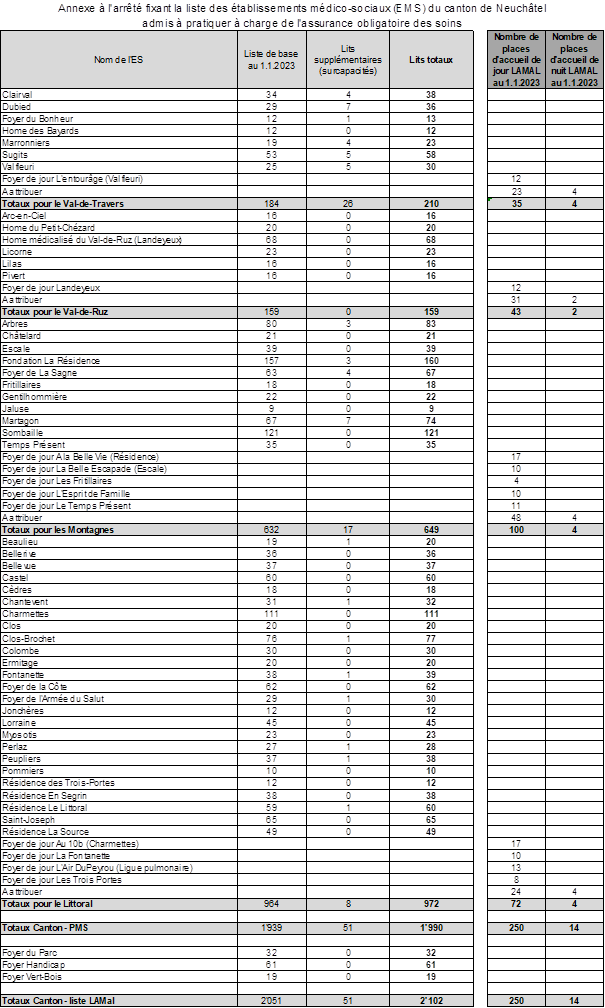Select the 'Castel' establishment name
Image resolution: width=605 pixels, height=1008 pixels.
coord(15,578)
